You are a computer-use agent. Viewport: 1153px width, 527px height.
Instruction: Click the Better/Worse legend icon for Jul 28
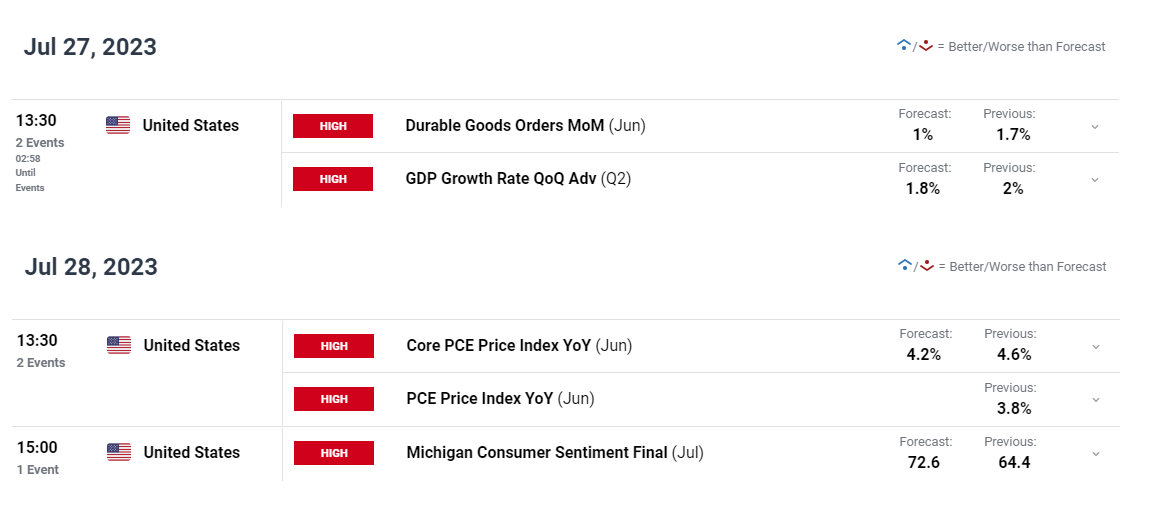(x=915, y=266)
